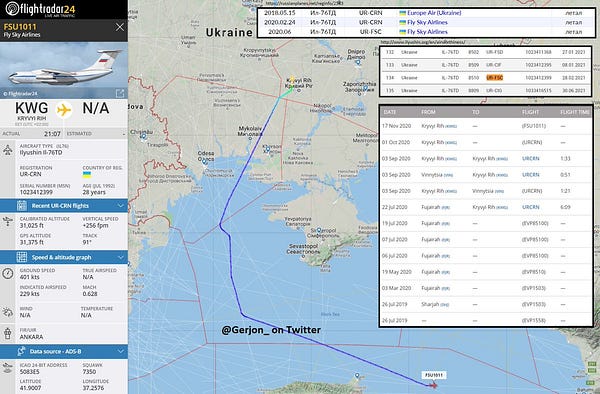The height and width of the screenshot is (394, 600).
Task: Collapse the Data source - ADS-B section
Action: pyautogui.click(x=121, y=351)
